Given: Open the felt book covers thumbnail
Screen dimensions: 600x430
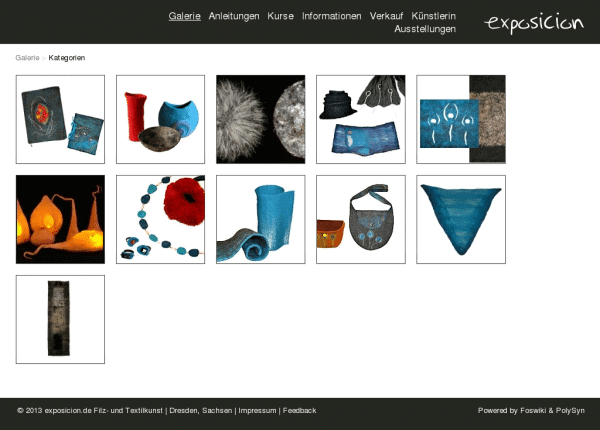Looking at the screenshot, I should (x=60, y=119).
